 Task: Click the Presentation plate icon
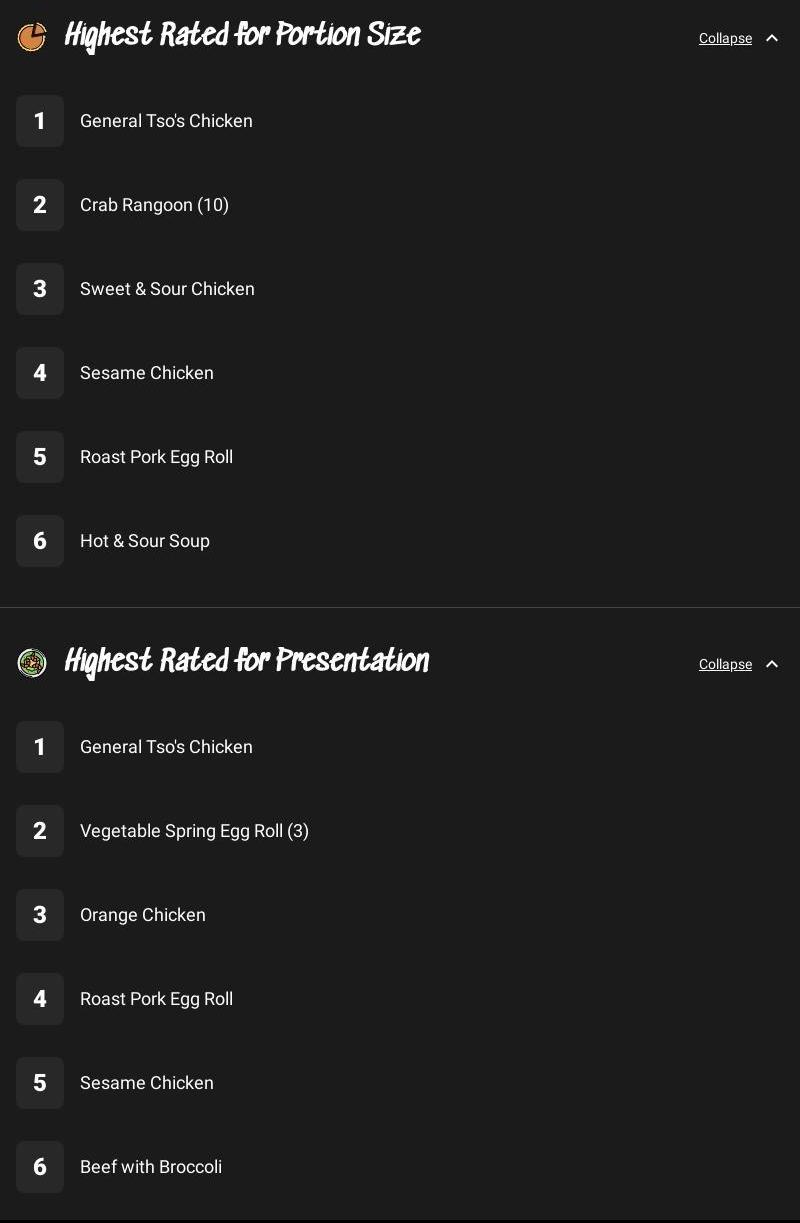32,663
